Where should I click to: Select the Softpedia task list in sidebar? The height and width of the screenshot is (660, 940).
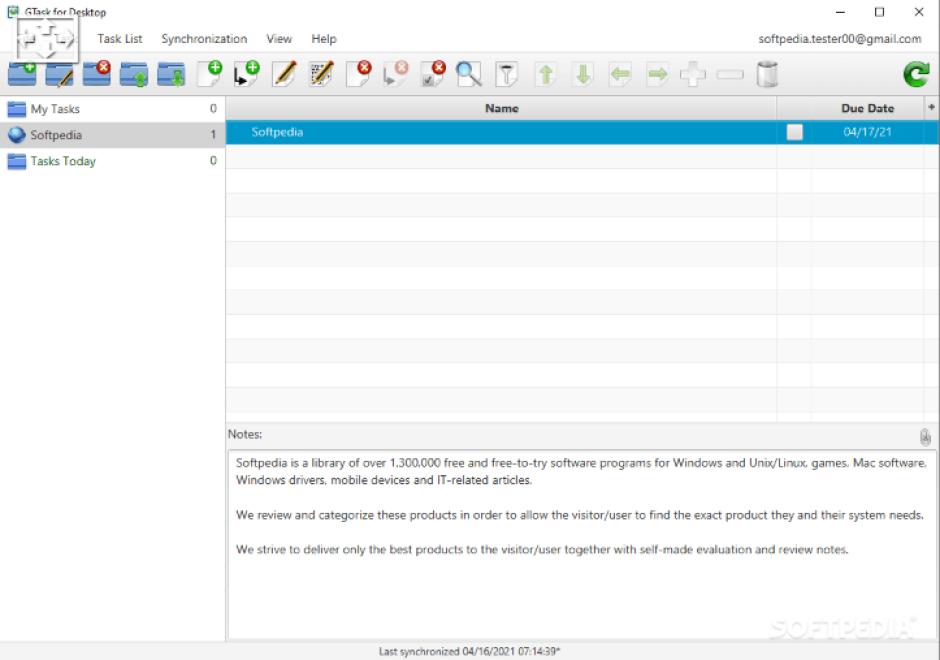113,135
